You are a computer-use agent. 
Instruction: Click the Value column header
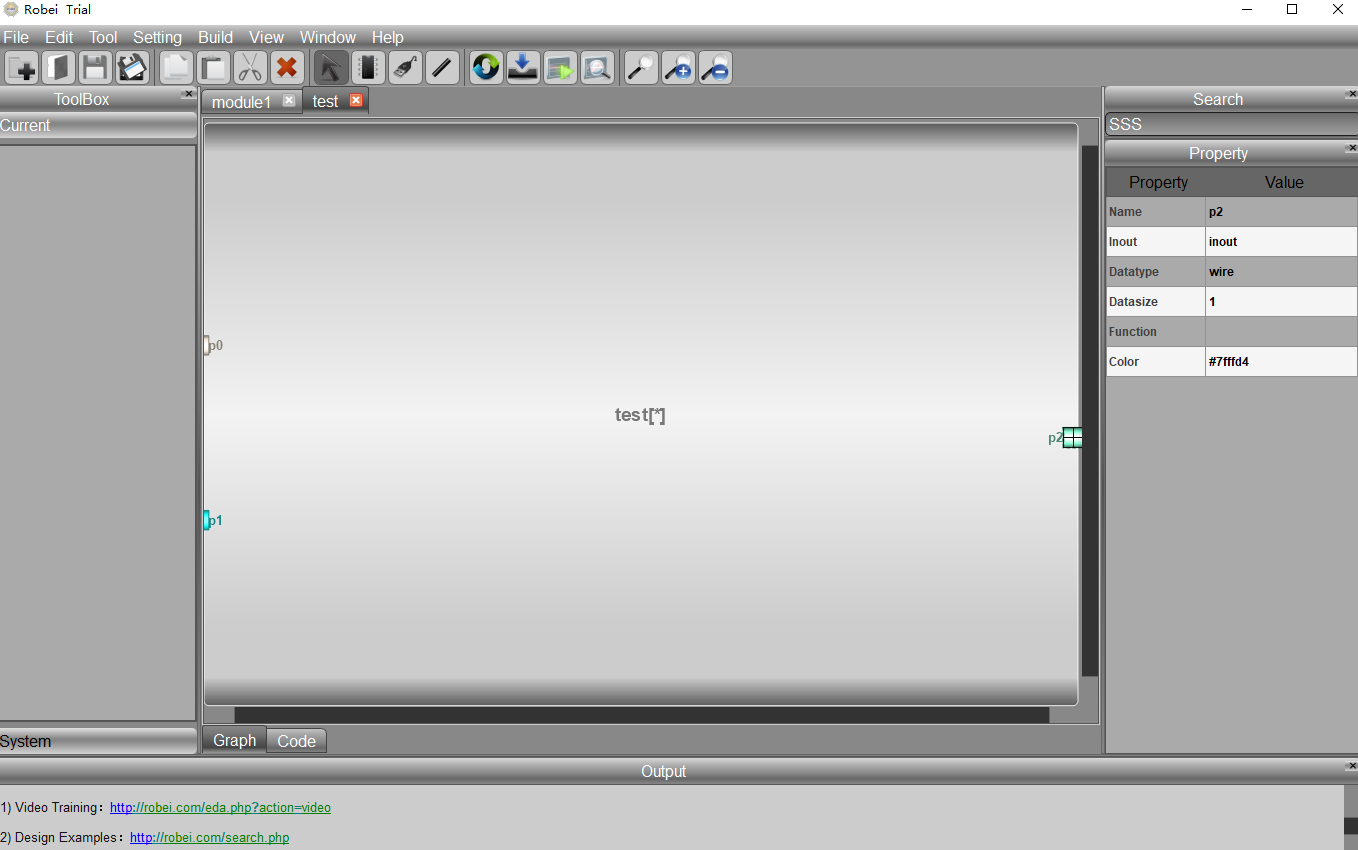(1284, 182)
